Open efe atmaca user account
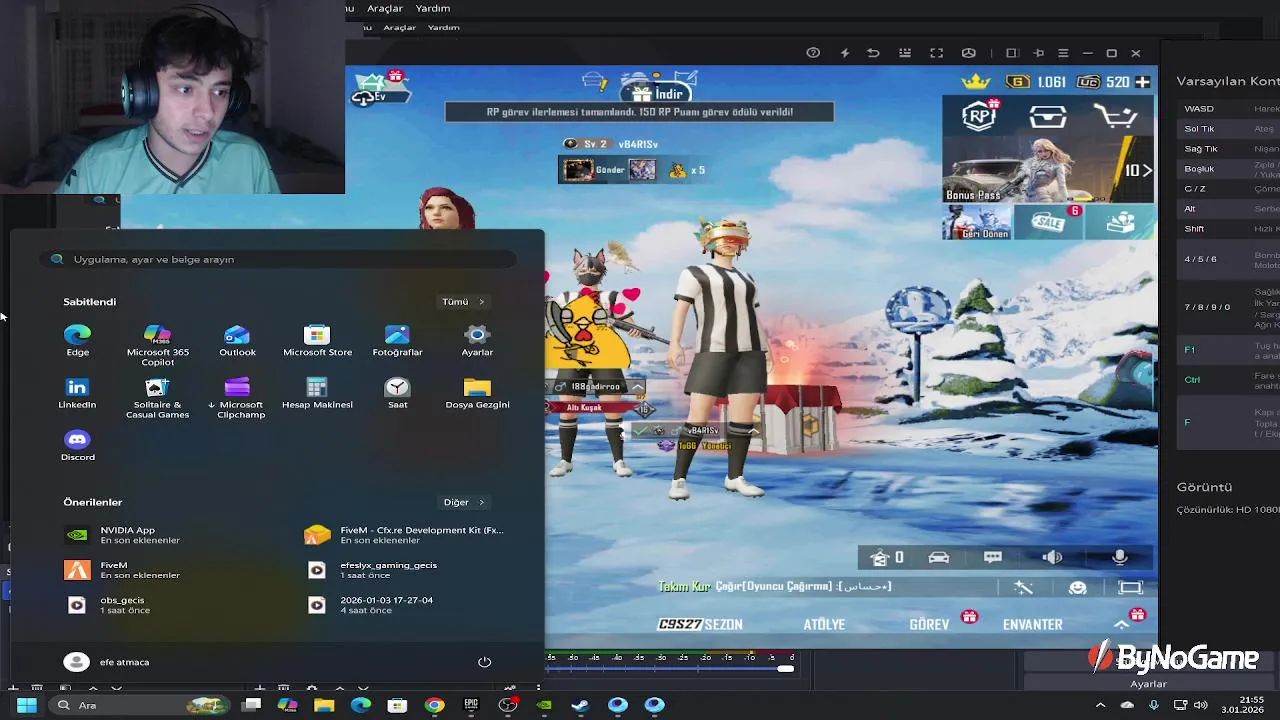 106,662
